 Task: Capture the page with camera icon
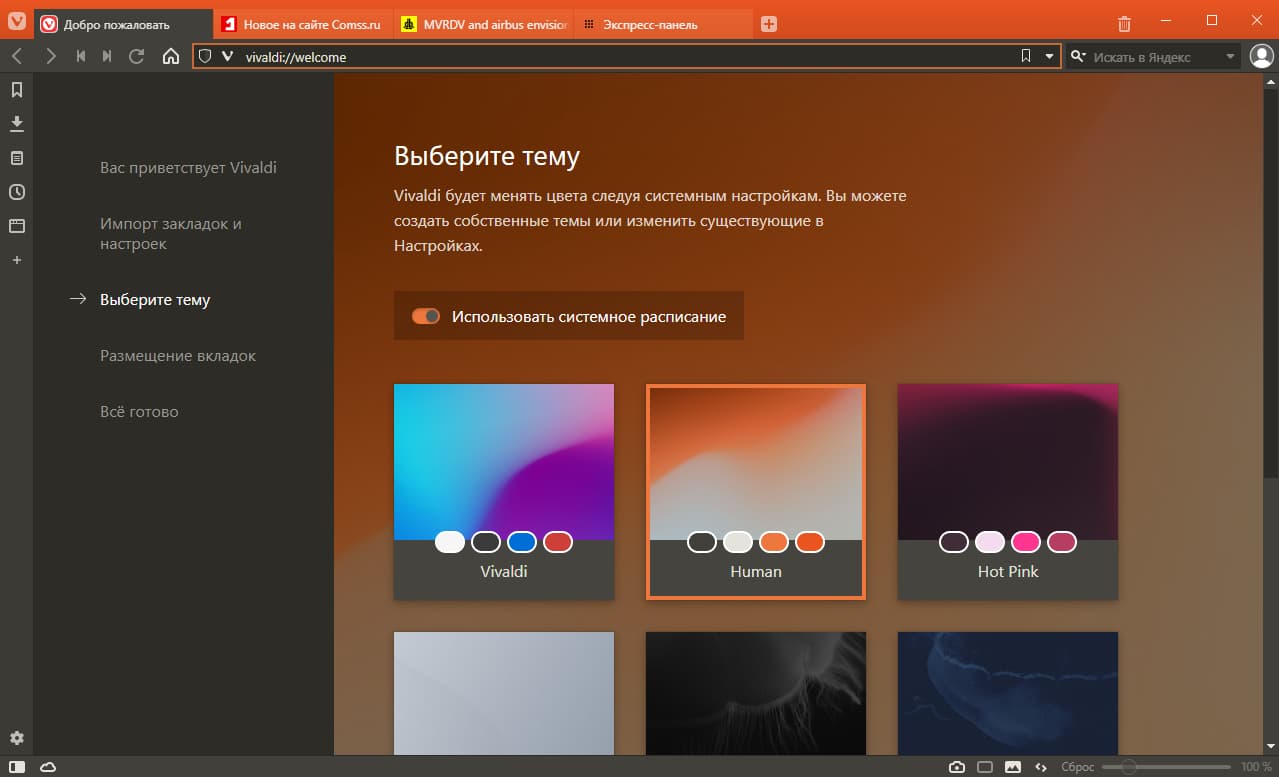point(957,767)
